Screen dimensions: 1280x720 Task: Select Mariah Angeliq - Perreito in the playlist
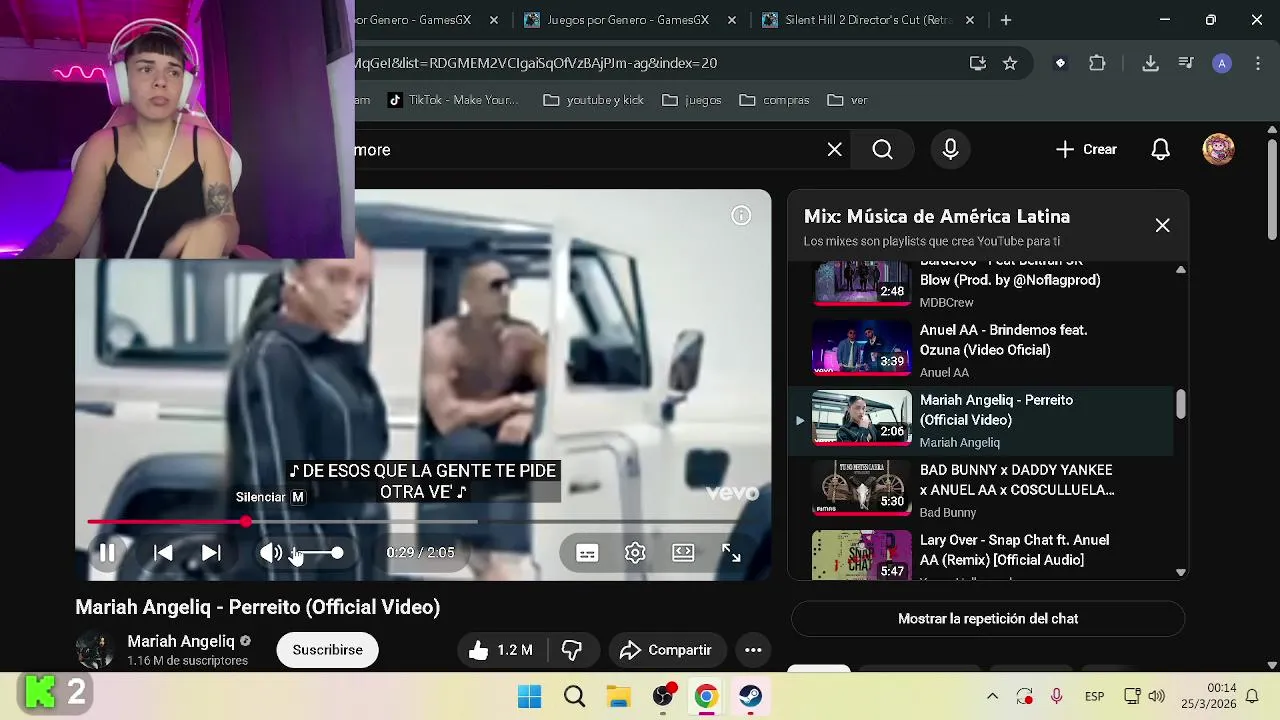point(982,421)
